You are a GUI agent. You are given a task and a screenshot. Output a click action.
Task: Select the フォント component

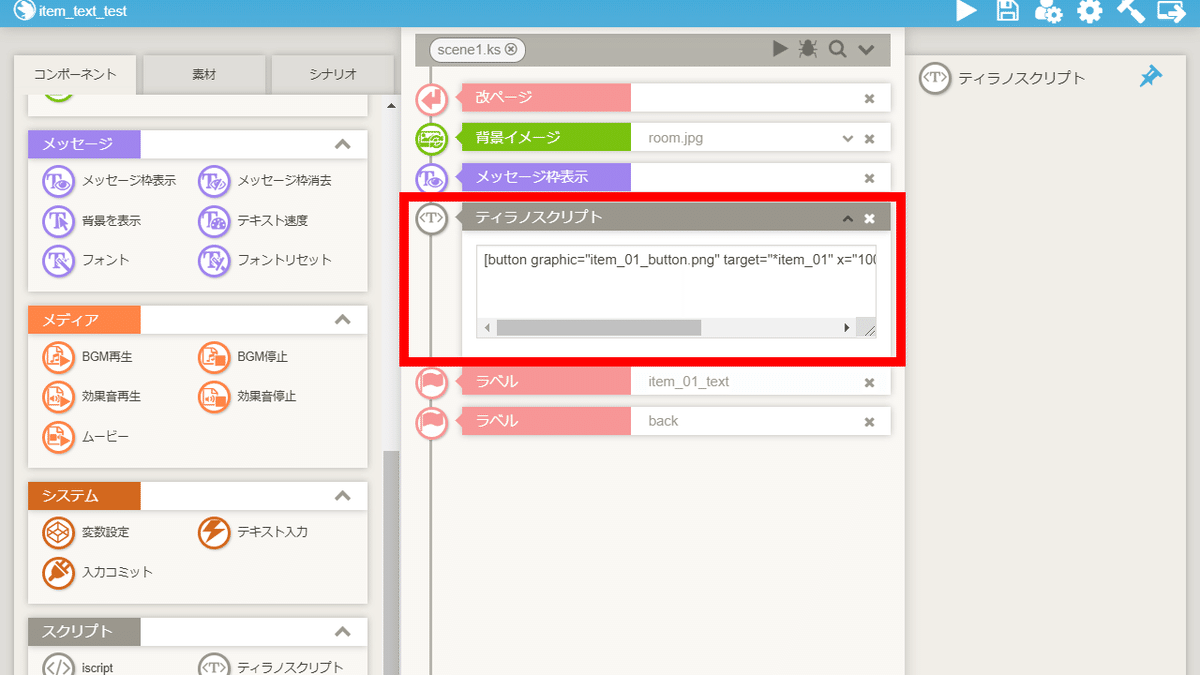[x=86, y=260]
